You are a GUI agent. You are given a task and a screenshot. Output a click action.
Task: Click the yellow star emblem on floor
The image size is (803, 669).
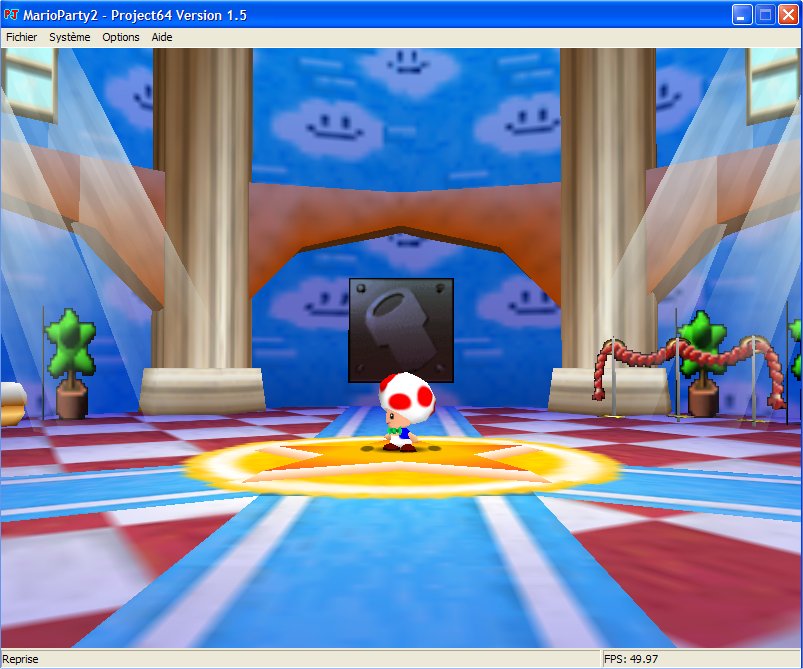point(402,466)
